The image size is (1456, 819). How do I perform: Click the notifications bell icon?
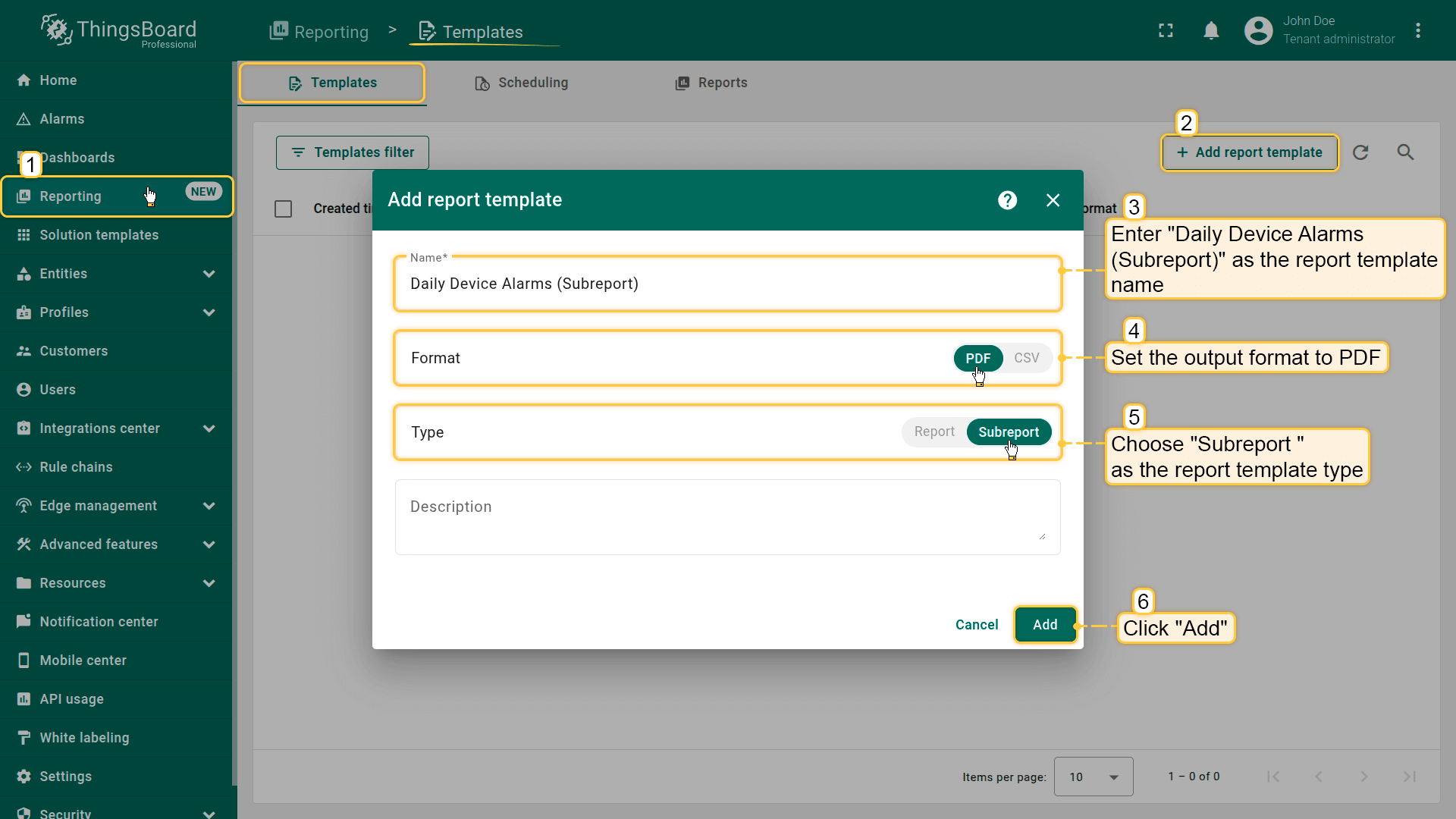tap(1211, 30)
